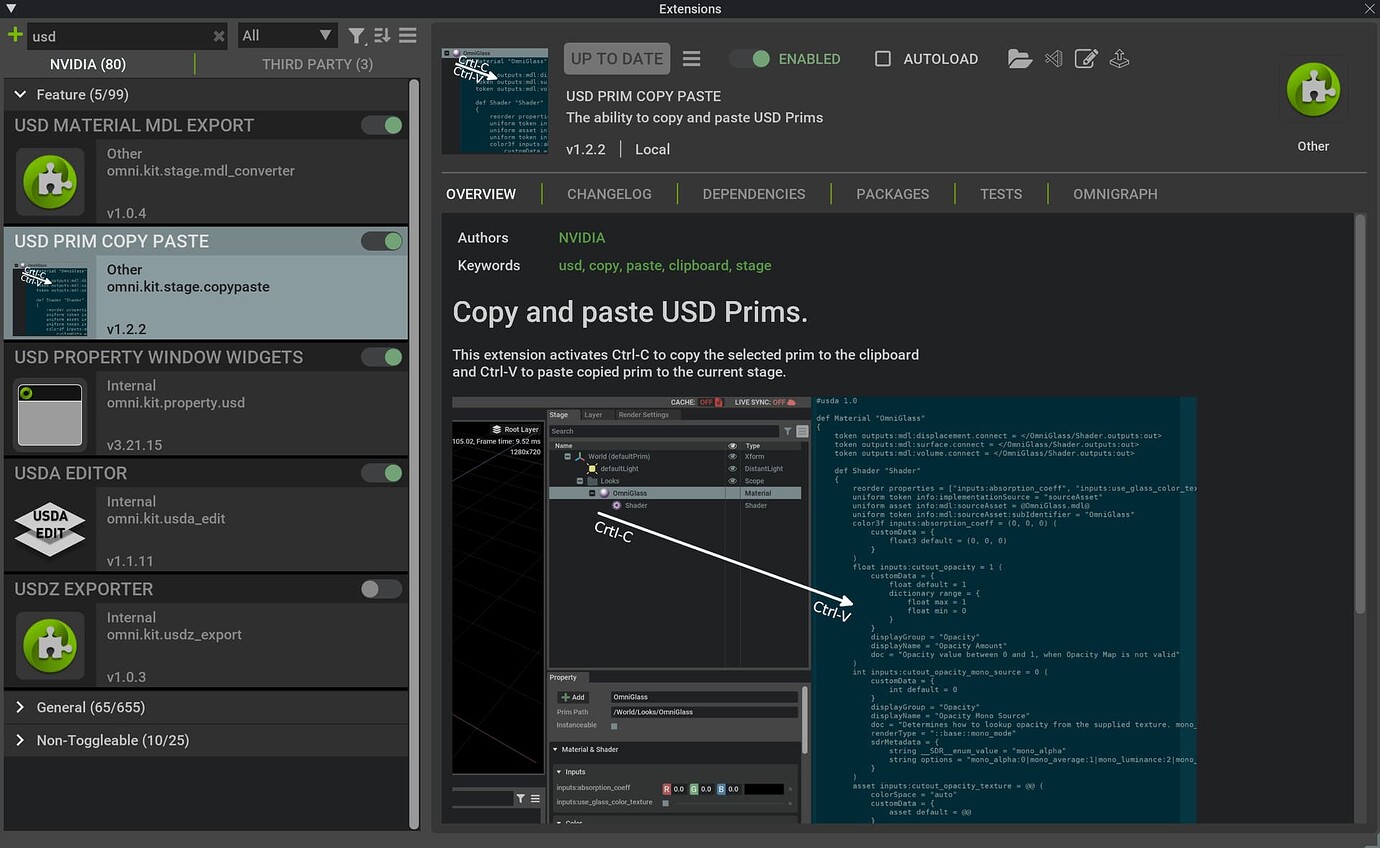The width and height of the screenshot is (1380, 848).
Task: Click the UP TO DATE button
Action: pos(616,58)
